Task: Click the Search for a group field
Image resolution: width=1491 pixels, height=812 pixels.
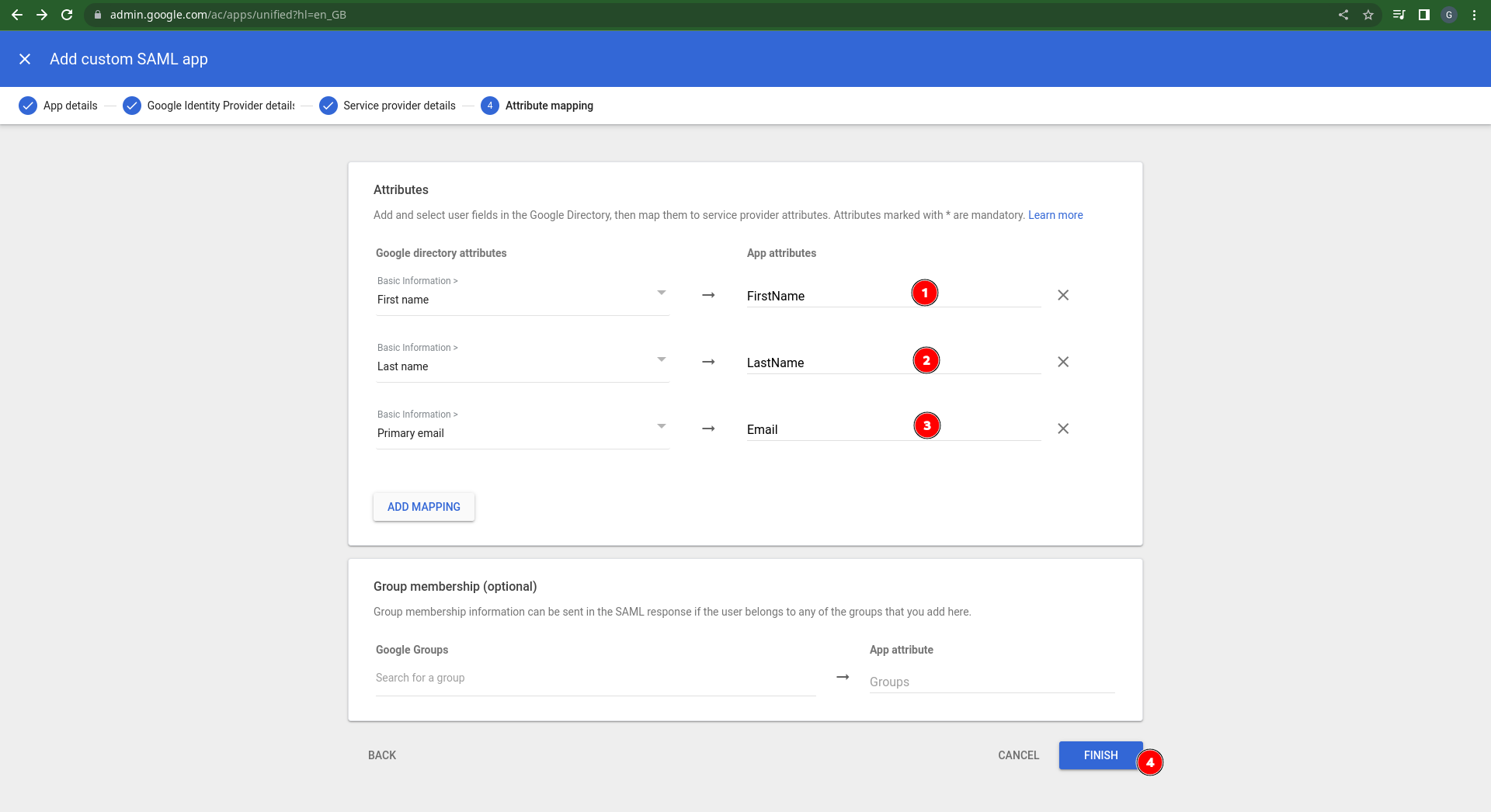Action: (x=595, y=678)
